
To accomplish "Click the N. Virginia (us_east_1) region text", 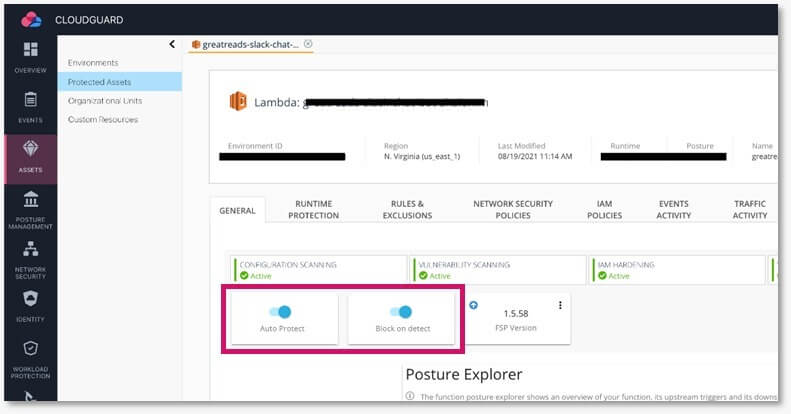I will tap(422, 156).
